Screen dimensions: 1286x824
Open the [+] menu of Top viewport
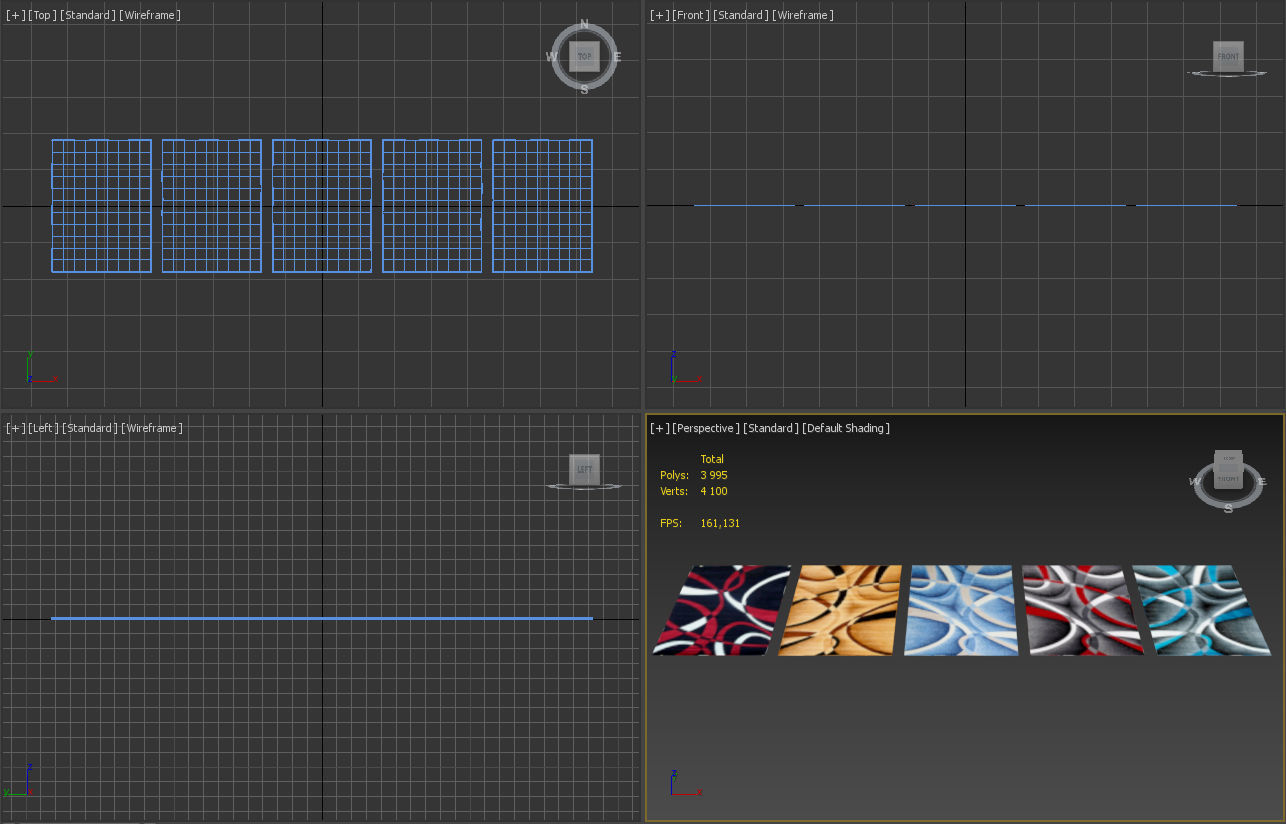click(16, 15)
